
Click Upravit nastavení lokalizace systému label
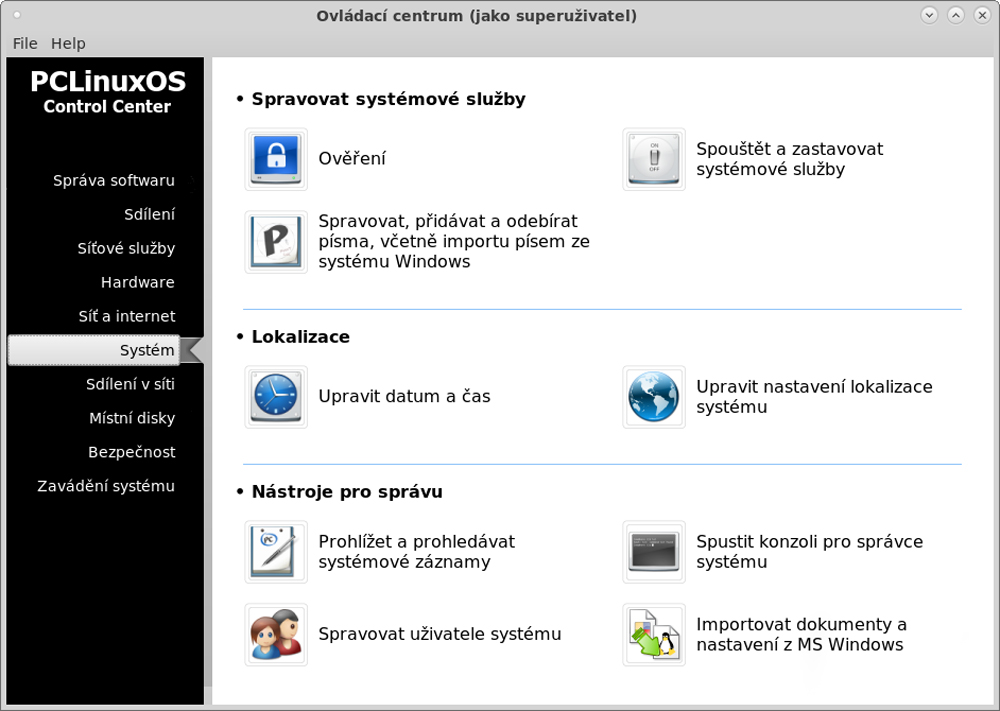[814, 397]
